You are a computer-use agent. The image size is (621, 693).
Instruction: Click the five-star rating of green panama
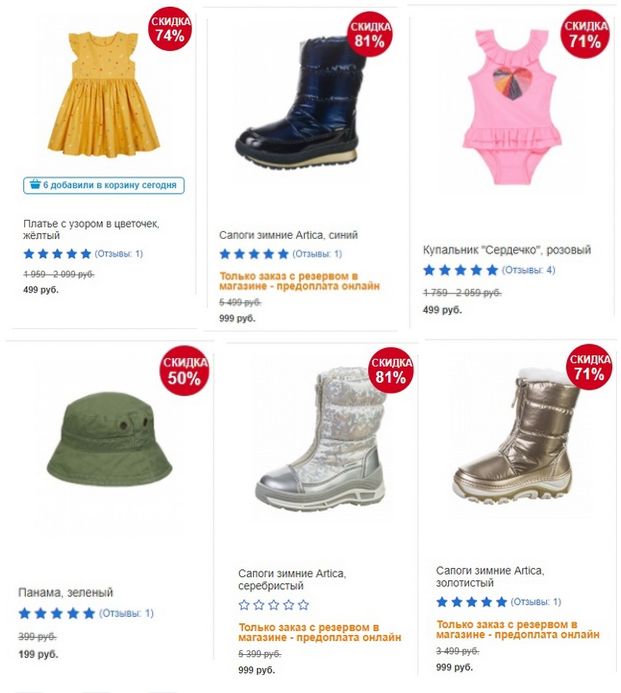tap(57, 613)
